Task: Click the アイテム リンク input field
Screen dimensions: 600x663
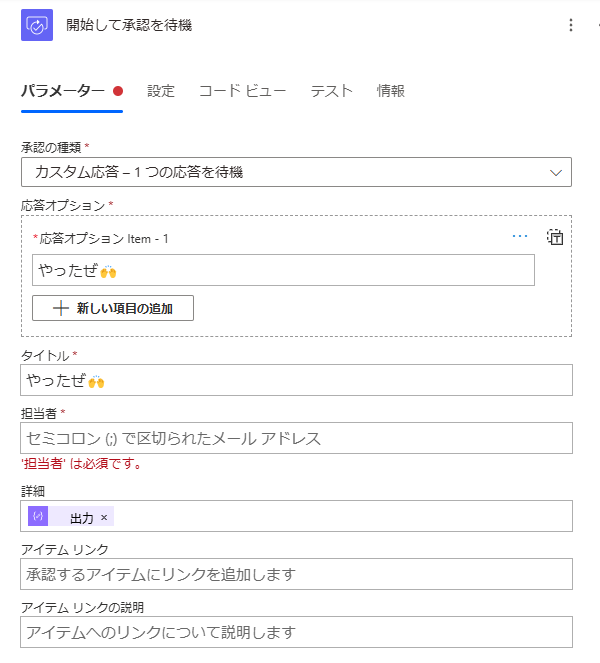Action: point(296,574)
